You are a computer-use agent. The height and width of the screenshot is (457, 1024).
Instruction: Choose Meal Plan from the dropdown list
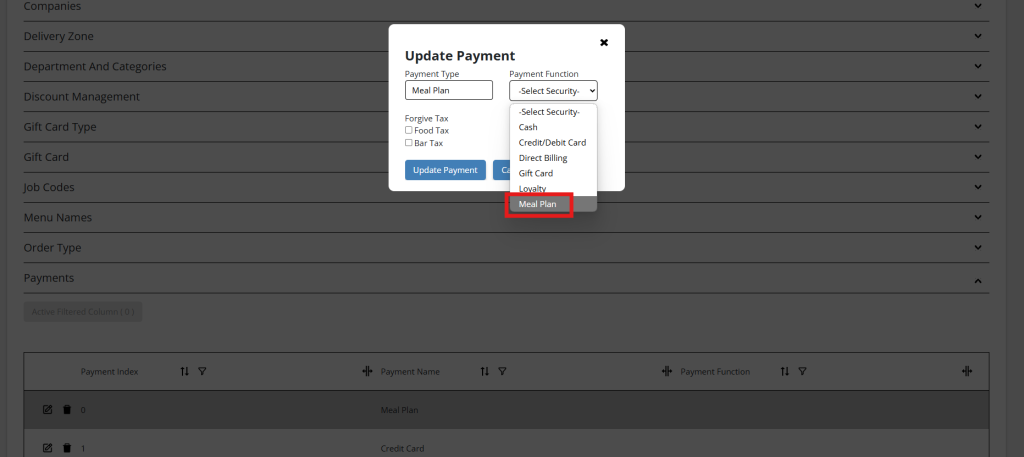pos(553,204)
